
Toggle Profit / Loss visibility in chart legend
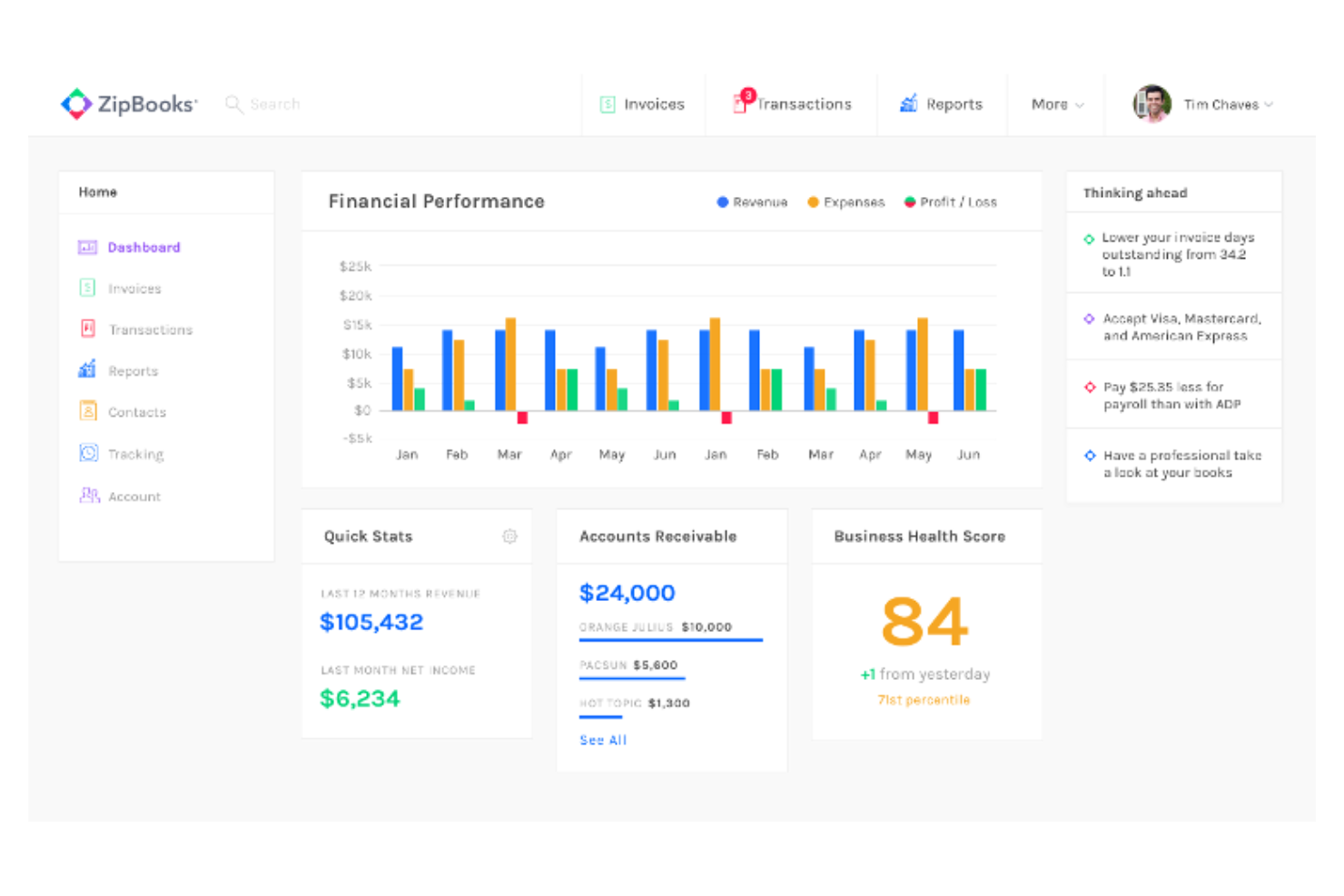(x=950, y=202)
